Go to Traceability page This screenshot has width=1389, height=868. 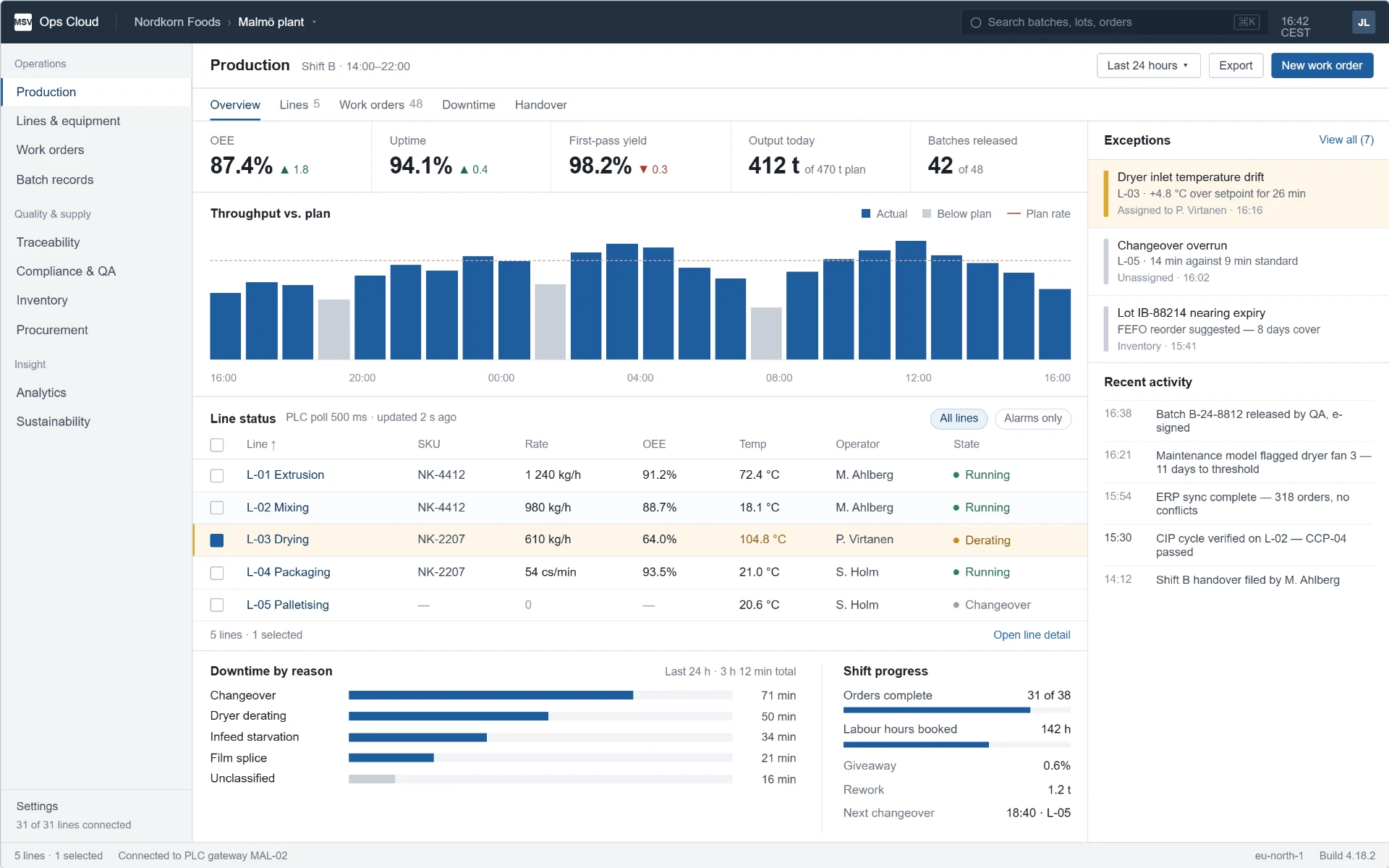[96, 242]
